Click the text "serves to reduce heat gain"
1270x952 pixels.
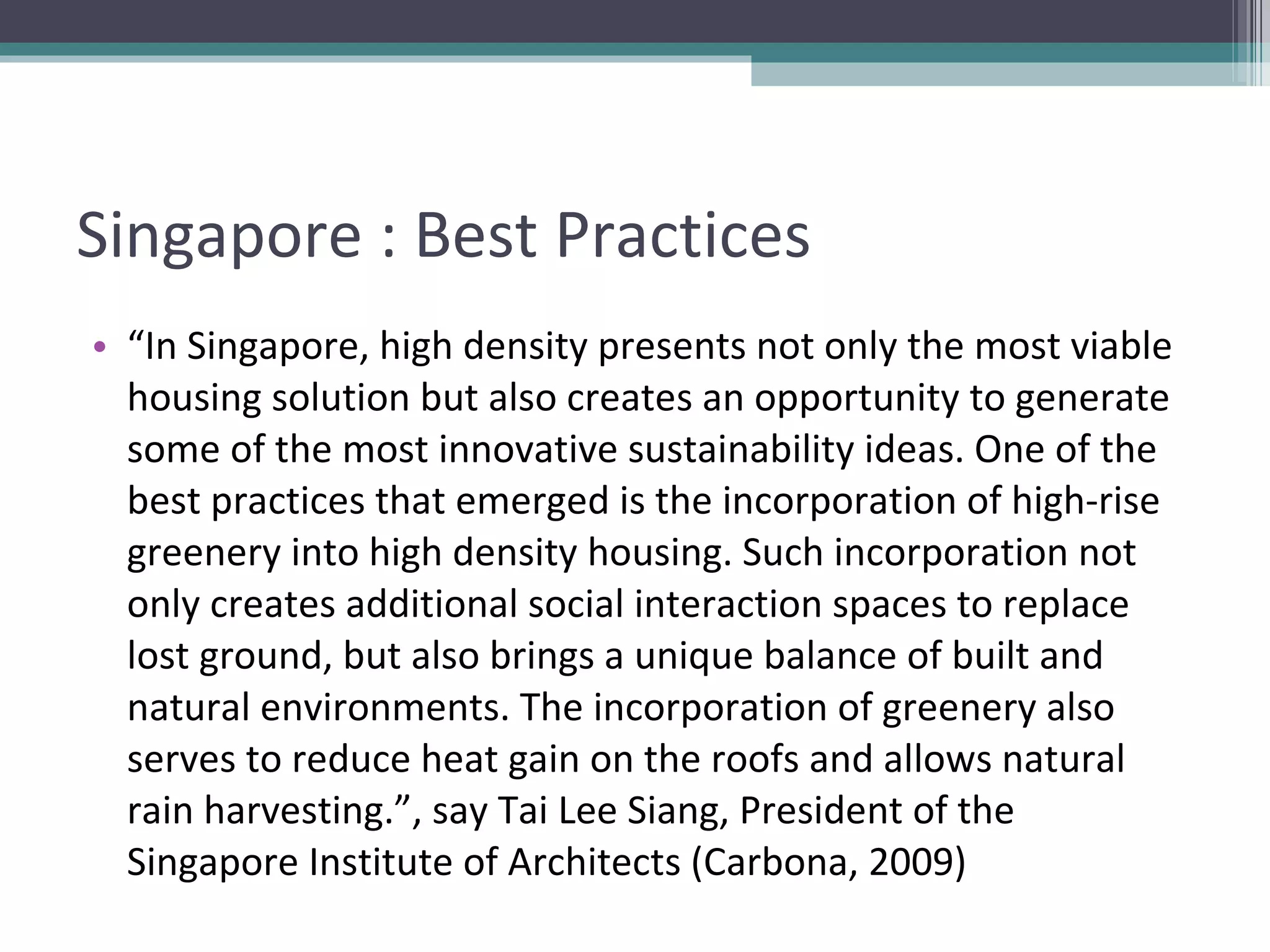(353, 760)
